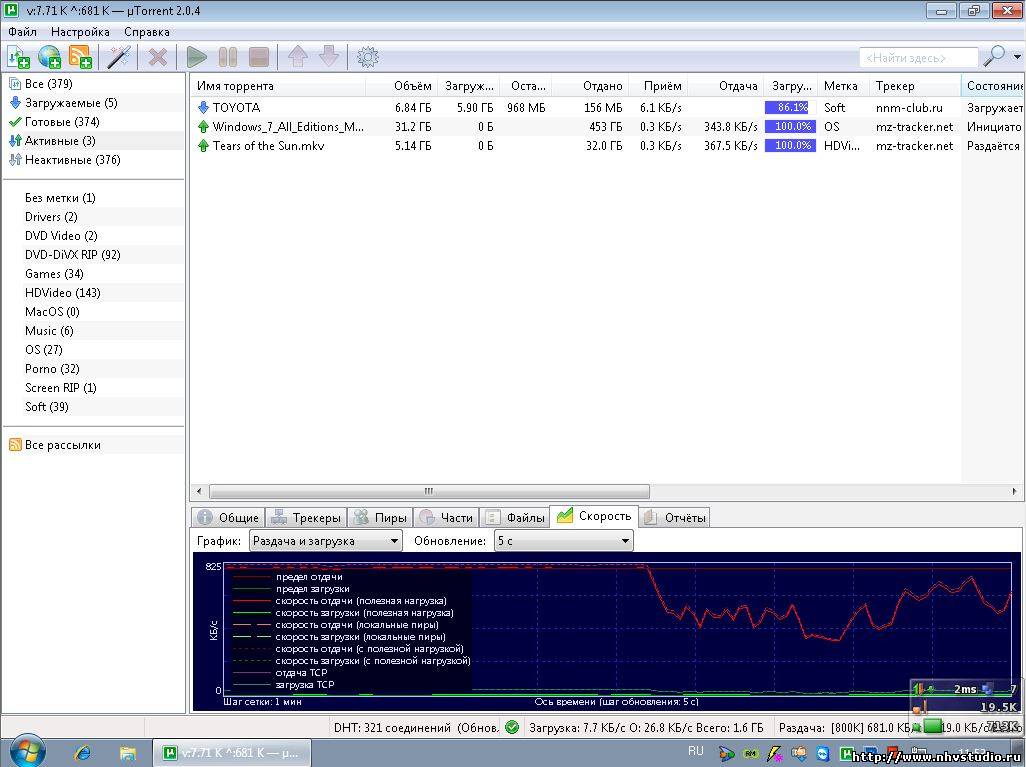Open Internet Explorer from taskbar

[x=83, y=753]
